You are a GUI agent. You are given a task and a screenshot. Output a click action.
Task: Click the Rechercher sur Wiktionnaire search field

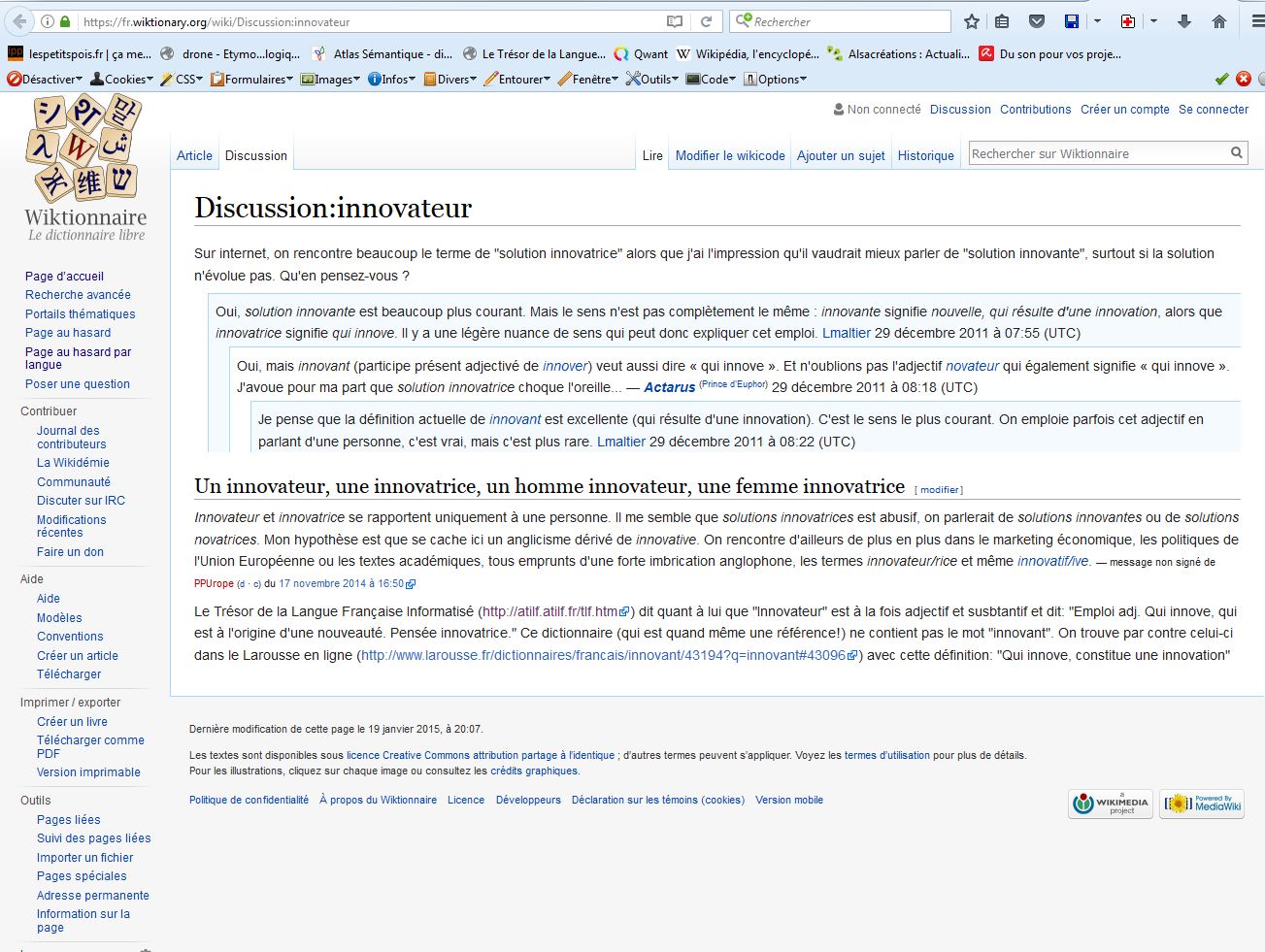(1097, 153)
